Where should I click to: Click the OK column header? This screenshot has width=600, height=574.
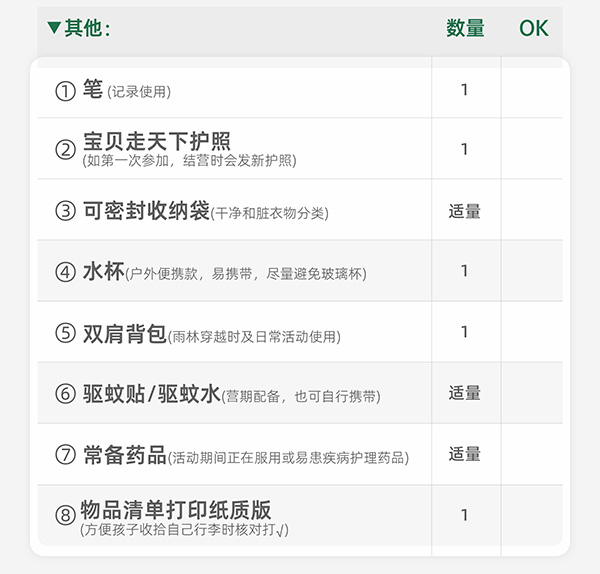click(x=534, y=28)
